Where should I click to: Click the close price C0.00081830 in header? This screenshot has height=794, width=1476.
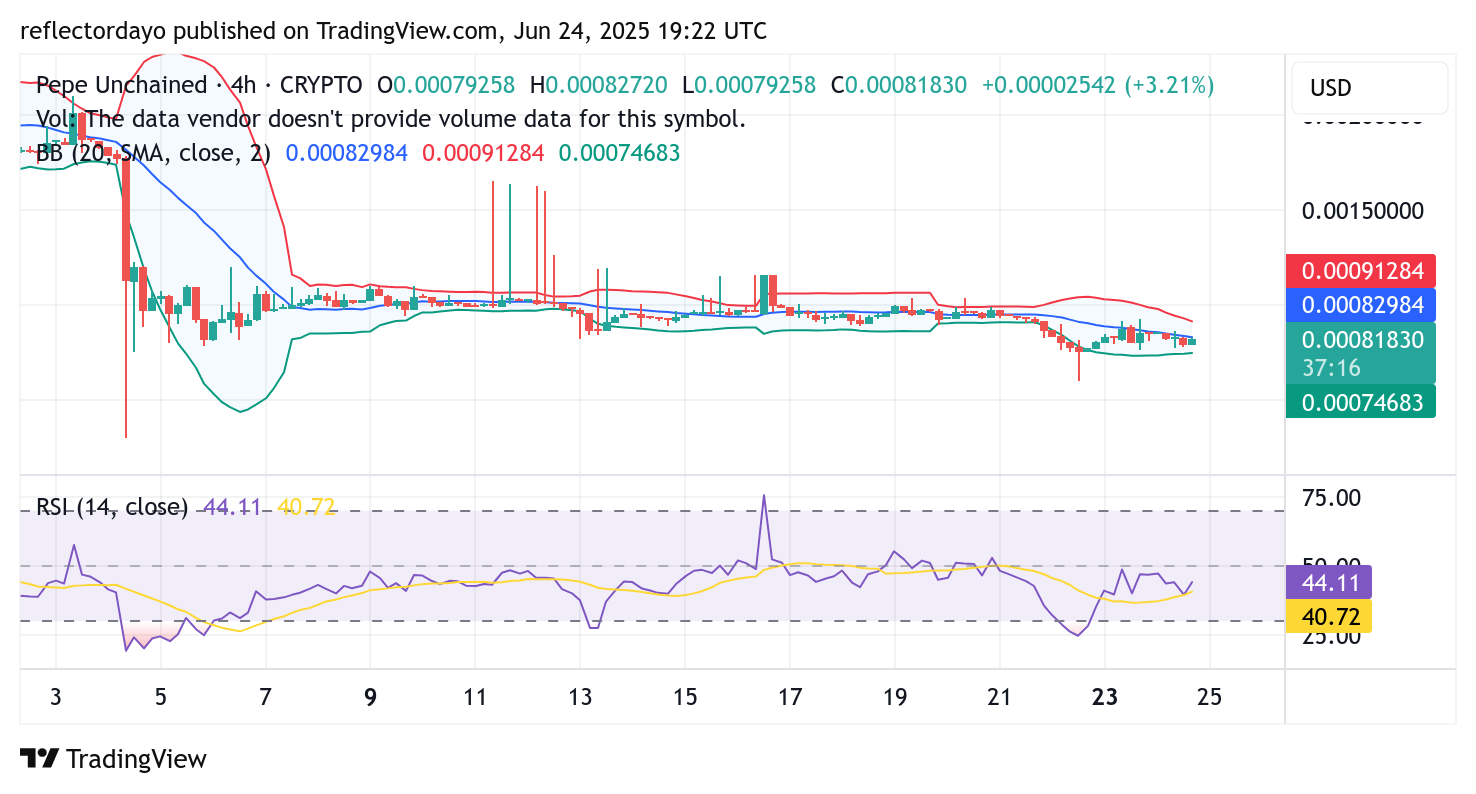point(899,85)
